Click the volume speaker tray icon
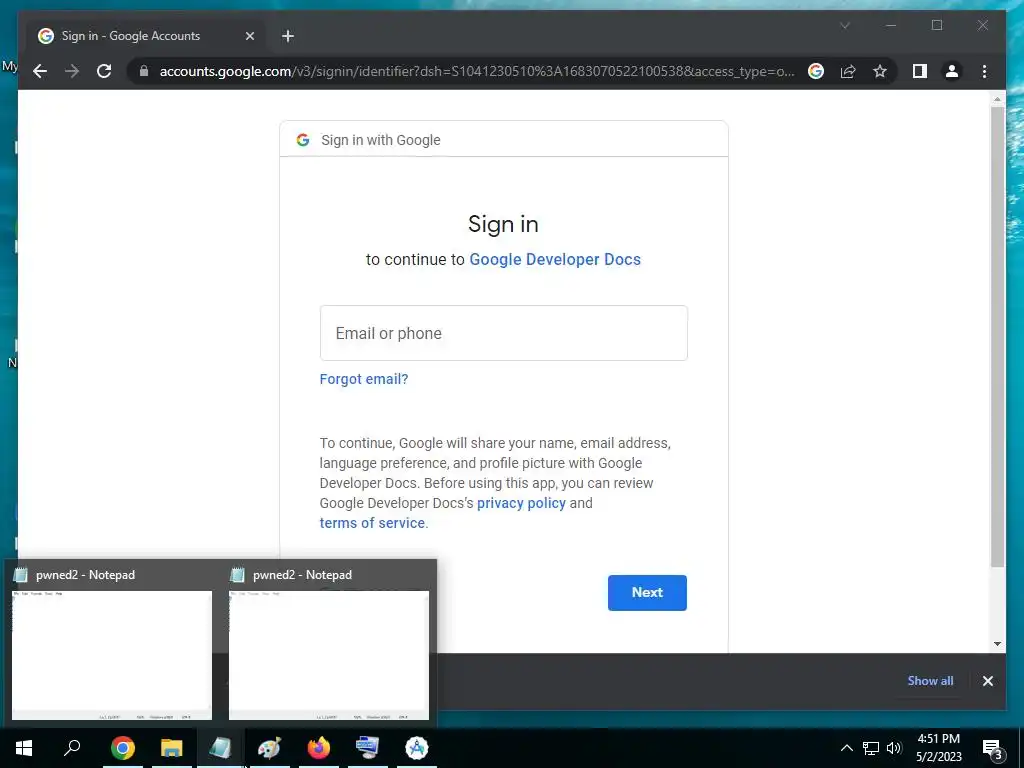The height and width of the screenshot is (768, 1024). 894,748
